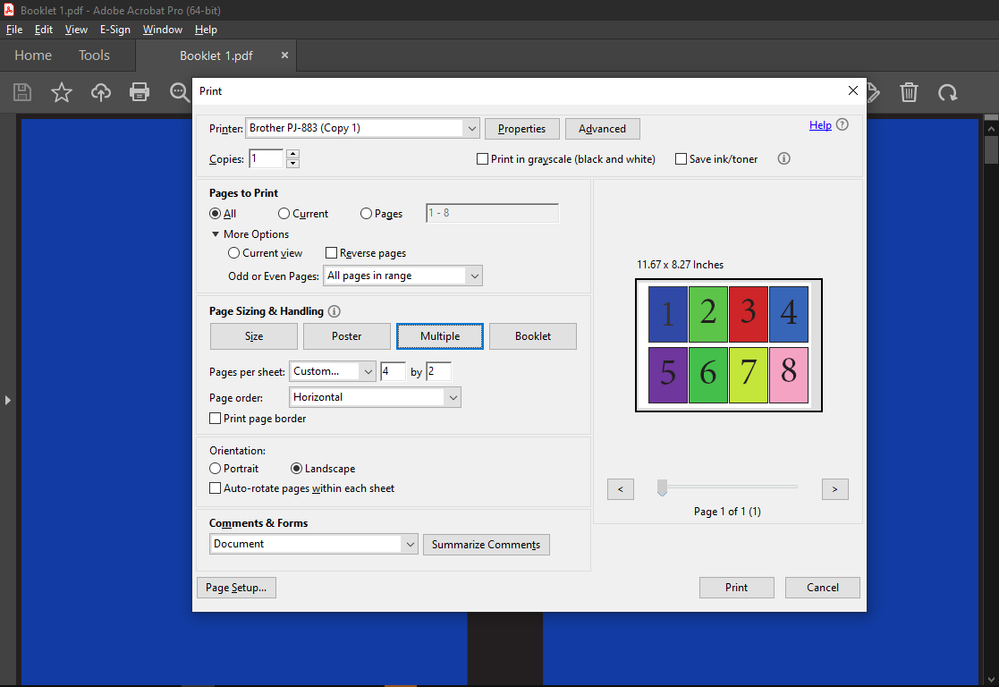Select the Multiple handling button

pos(440,336)
